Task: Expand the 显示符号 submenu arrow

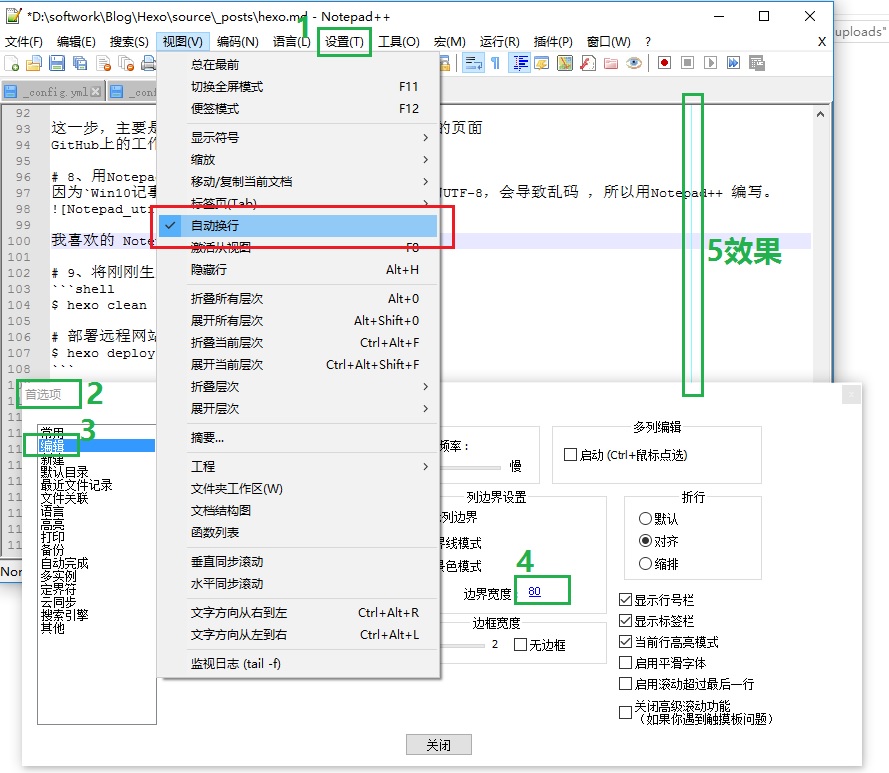Action: pyautogui.click(x=425, y=137)
